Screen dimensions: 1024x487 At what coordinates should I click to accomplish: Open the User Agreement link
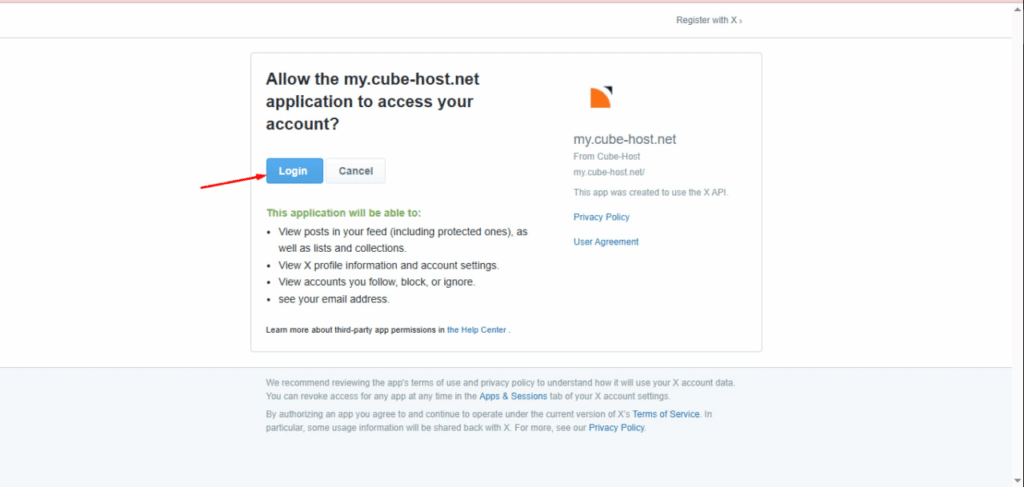pyautogui.click(x=606, y=242)
